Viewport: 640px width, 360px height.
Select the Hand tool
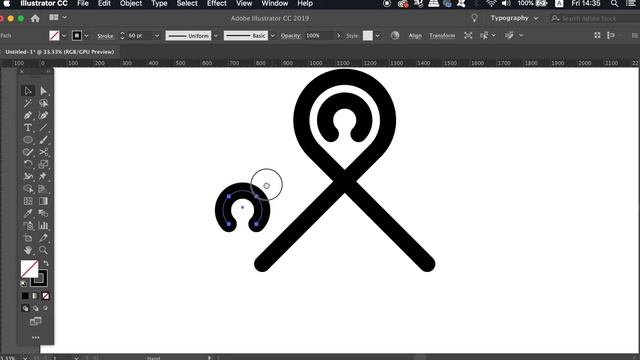[28, 250]
